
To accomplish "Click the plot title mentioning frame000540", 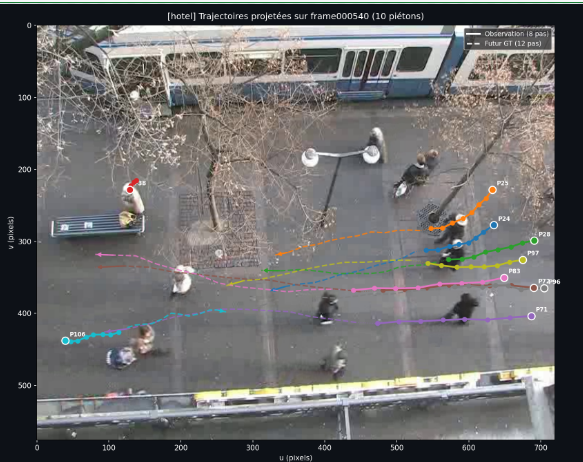I will 296,16.
